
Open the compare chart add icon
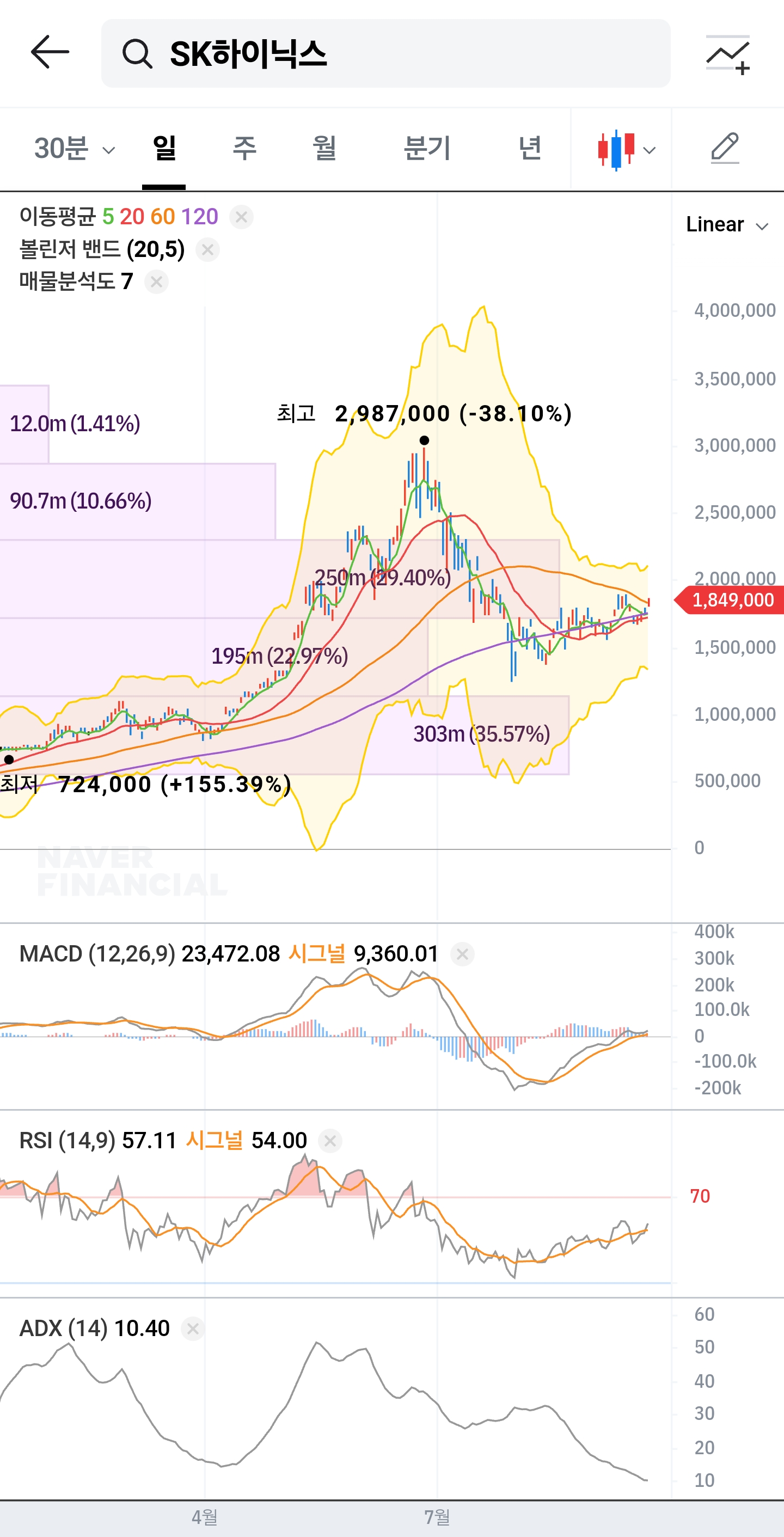click(x=728, y=54)
